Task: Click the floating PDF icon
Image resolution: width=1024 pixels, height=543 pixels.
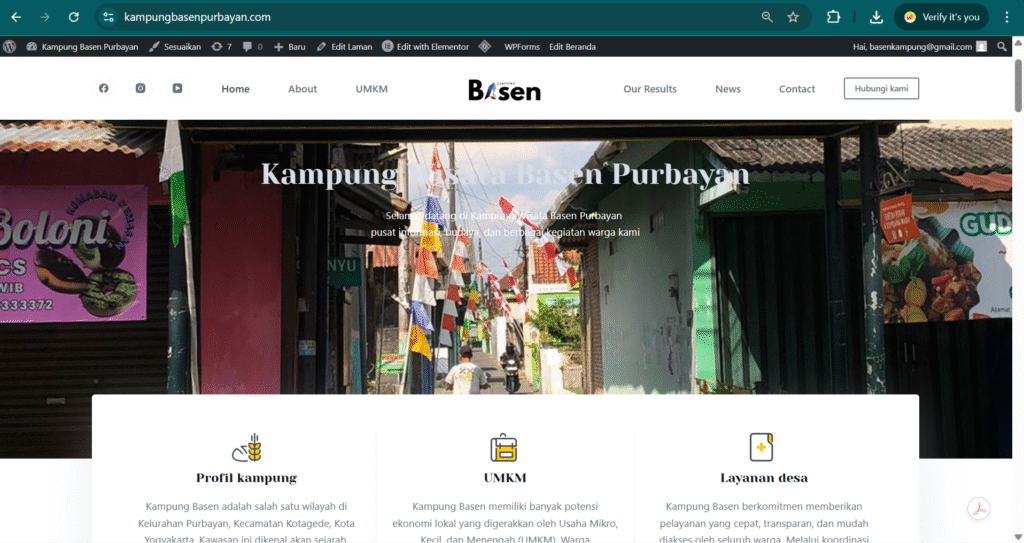Action: tap(978, 509)
